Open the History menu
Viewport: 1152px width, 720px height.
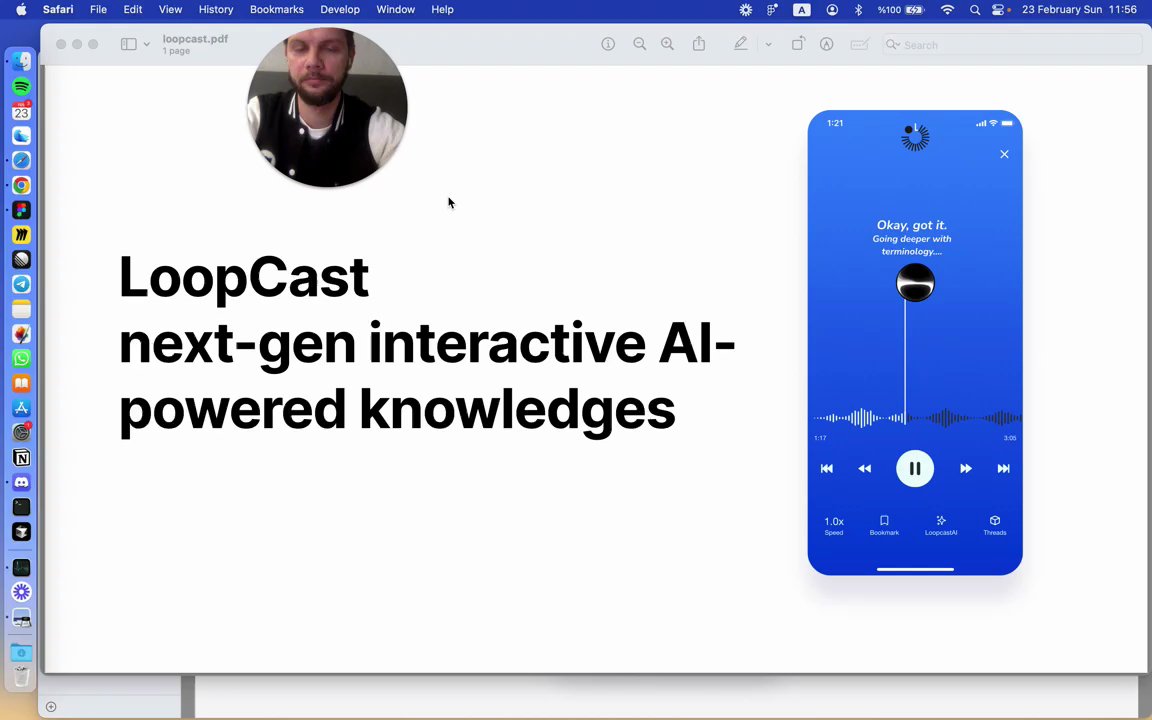point(216,10)
